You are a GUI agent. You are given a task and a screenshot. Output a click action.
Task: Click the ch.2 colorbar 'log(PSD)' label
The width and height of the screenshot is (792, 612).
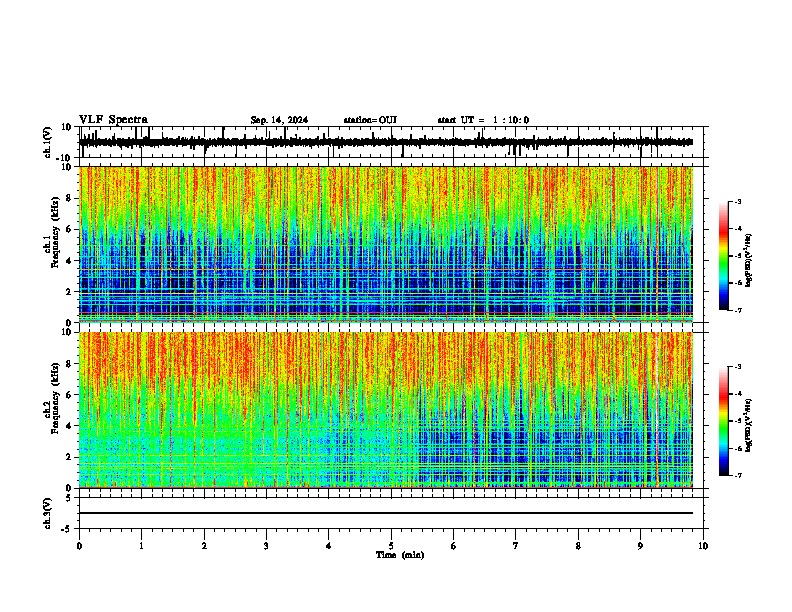[748, 425]
